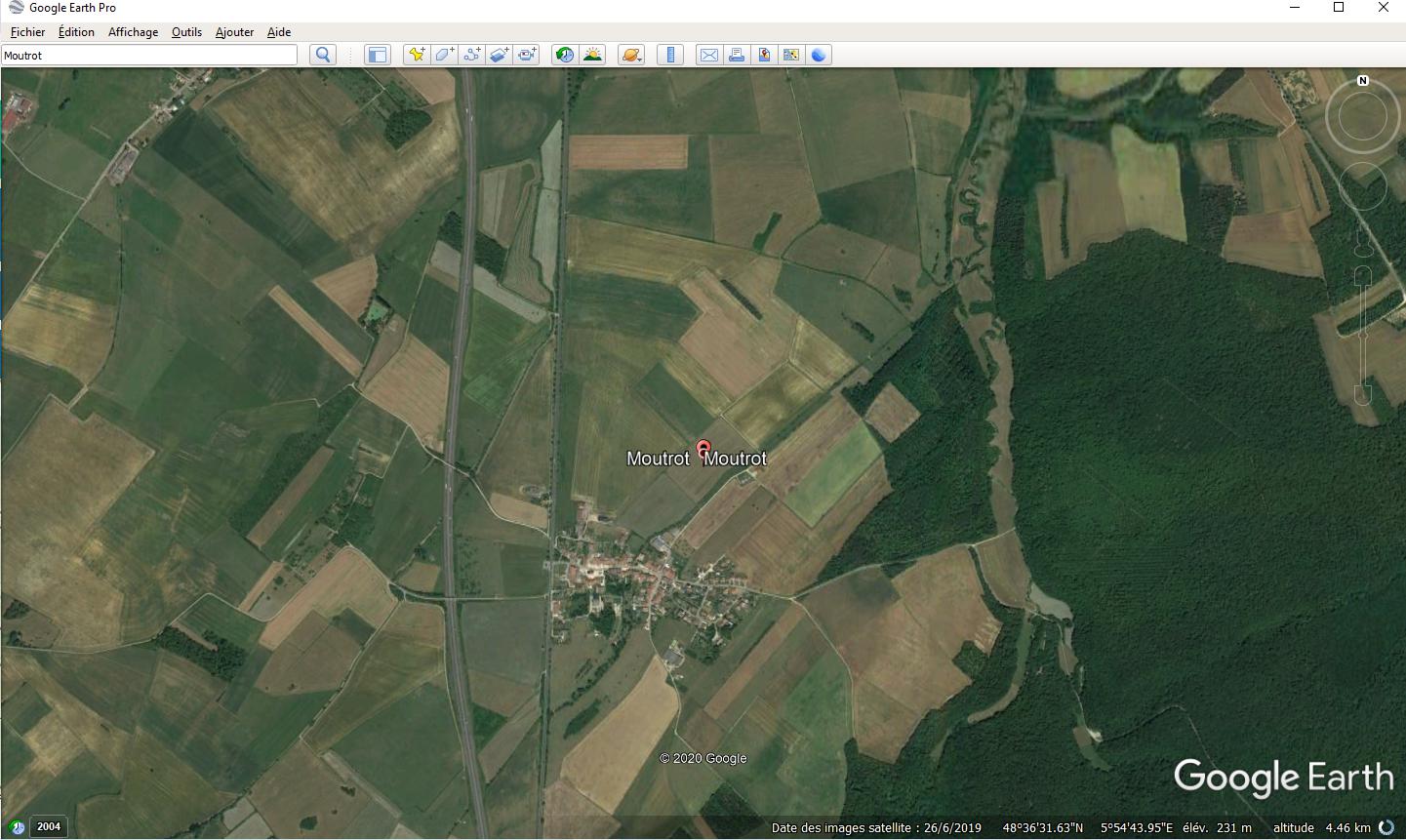Screen dimensions: 1406x840
Task: Click the move joystick circle
Action: [1363, 186]
